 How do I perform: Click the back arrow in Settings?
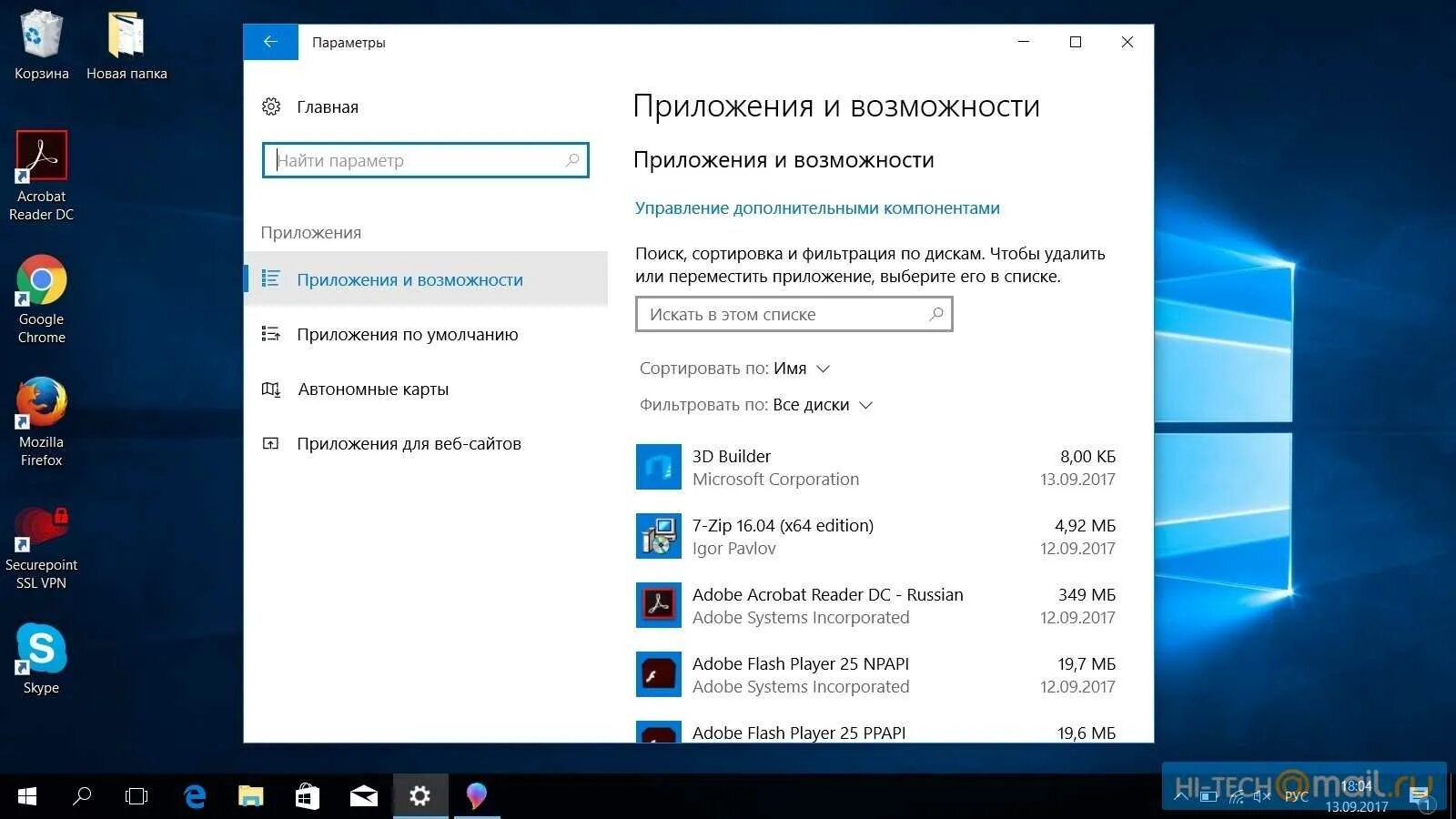coord(270,42)
